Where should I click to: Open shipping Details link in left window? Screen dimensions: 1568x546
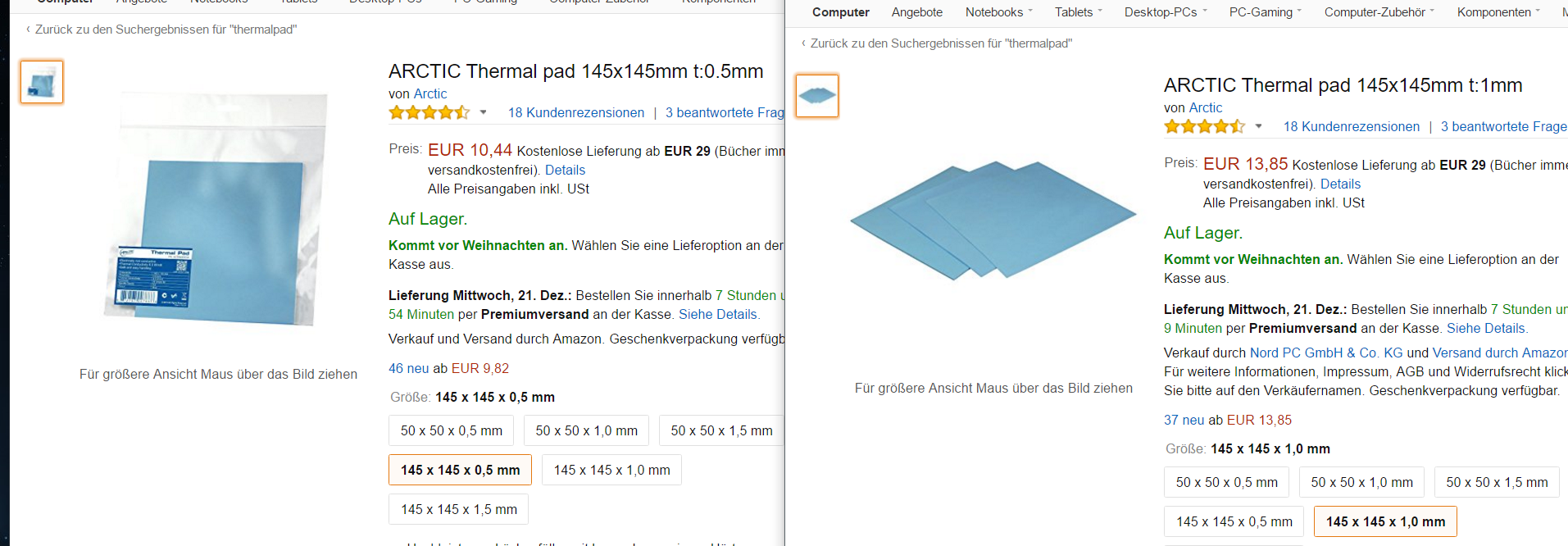click(565, 170)
